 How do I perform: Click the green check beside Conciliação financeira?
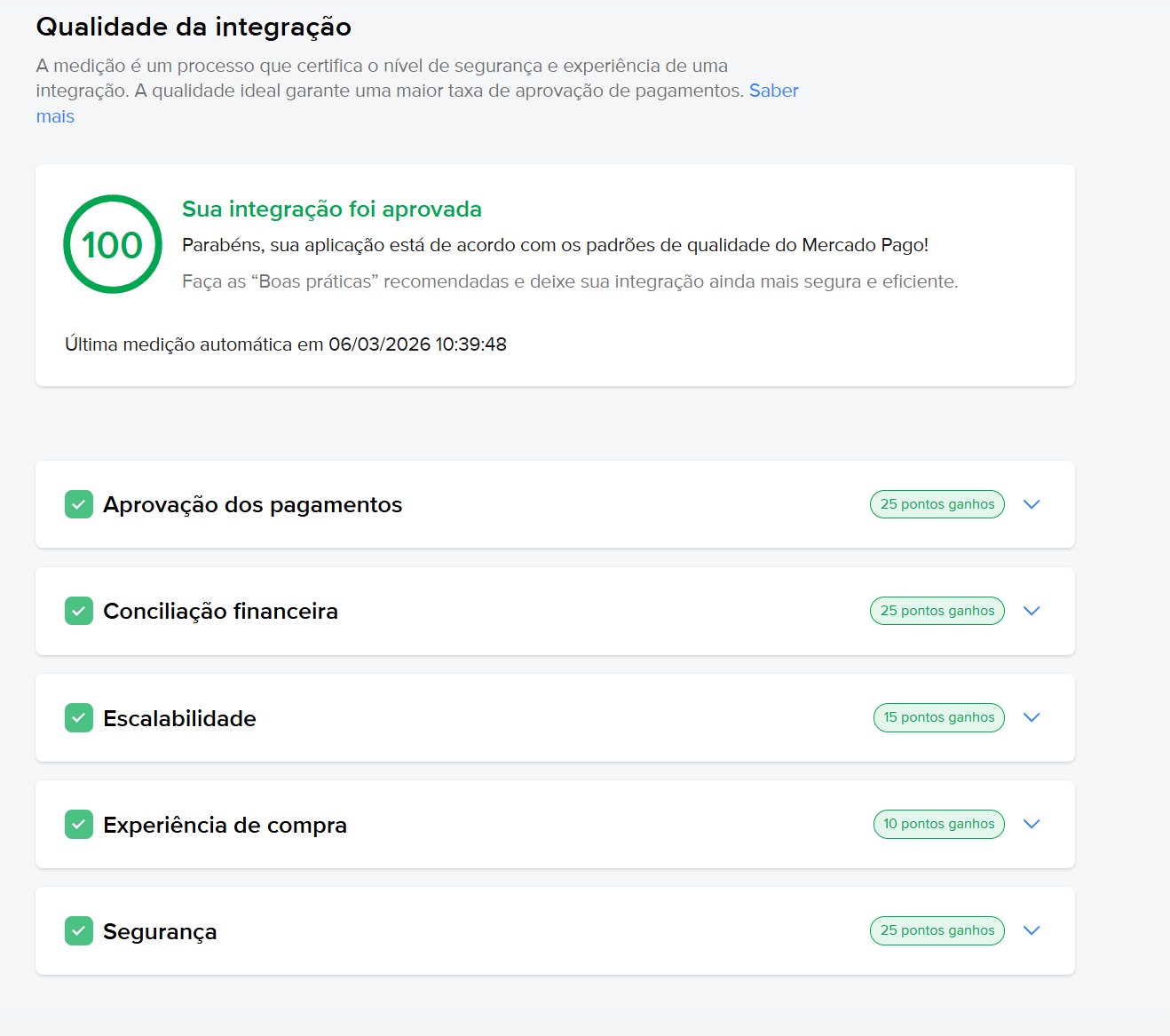[x=79, y=611]
